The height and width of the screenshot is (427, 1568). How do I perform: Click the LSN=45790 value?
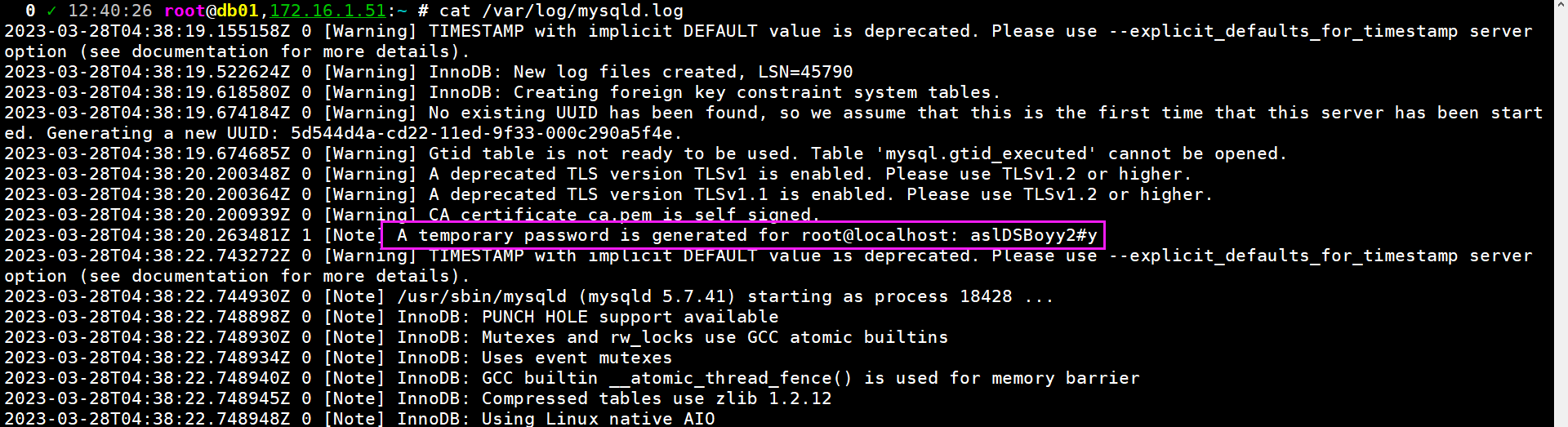[805, 72]
